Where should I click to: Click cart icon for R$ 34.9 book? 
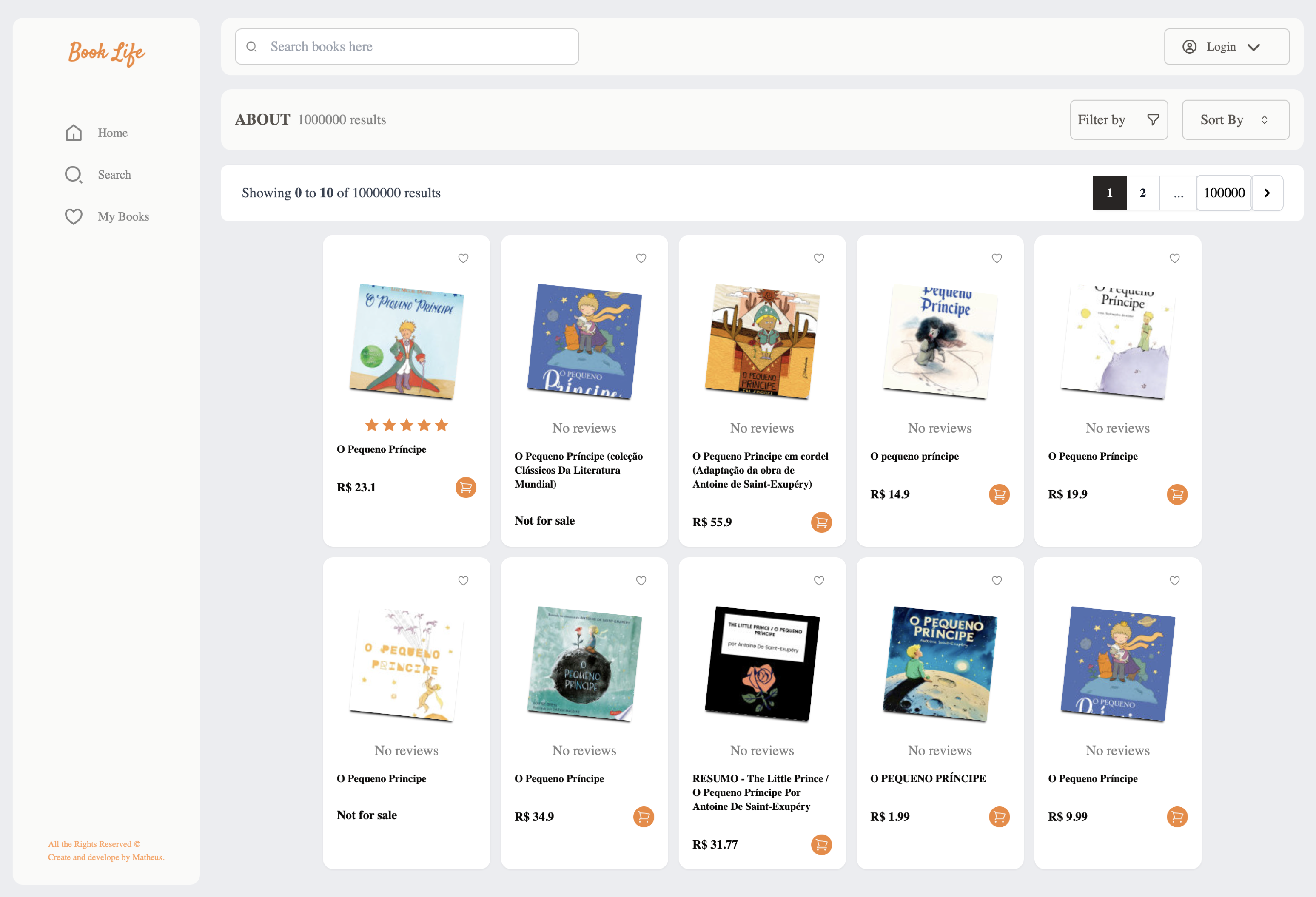point(643,817)
